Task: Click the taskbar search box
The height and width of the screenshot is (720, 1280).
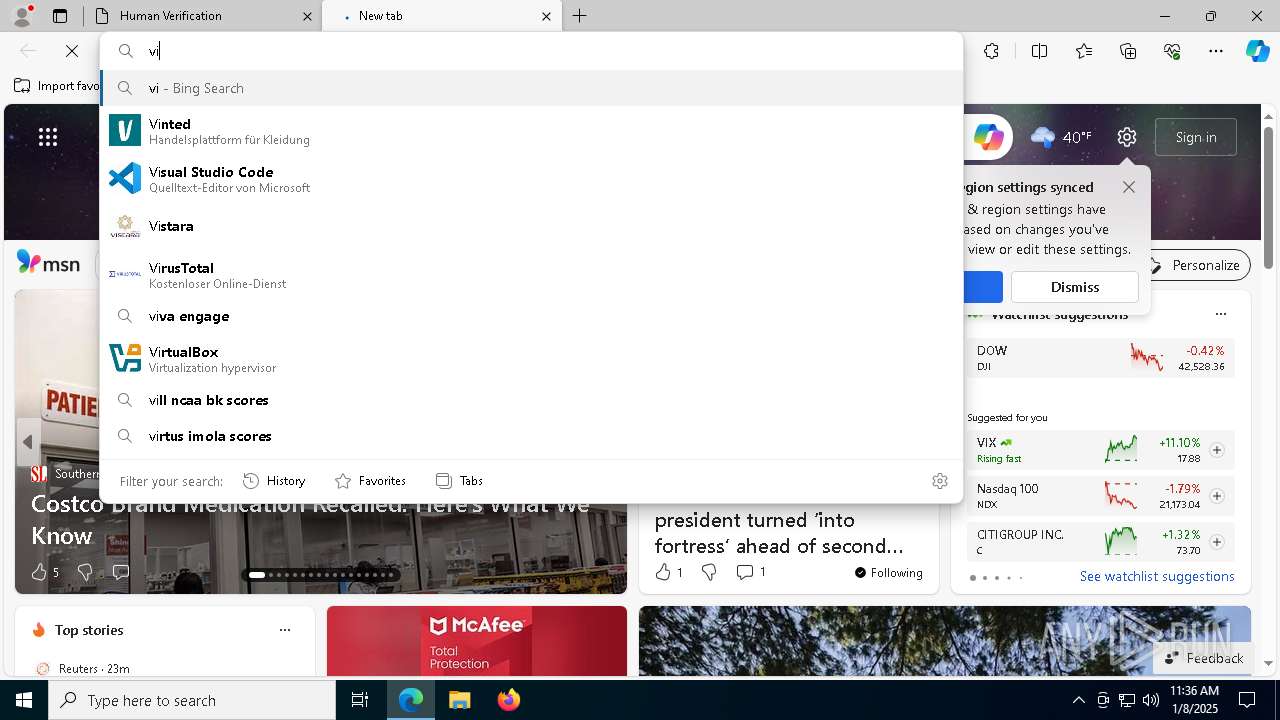Action: tap(192, 700)
